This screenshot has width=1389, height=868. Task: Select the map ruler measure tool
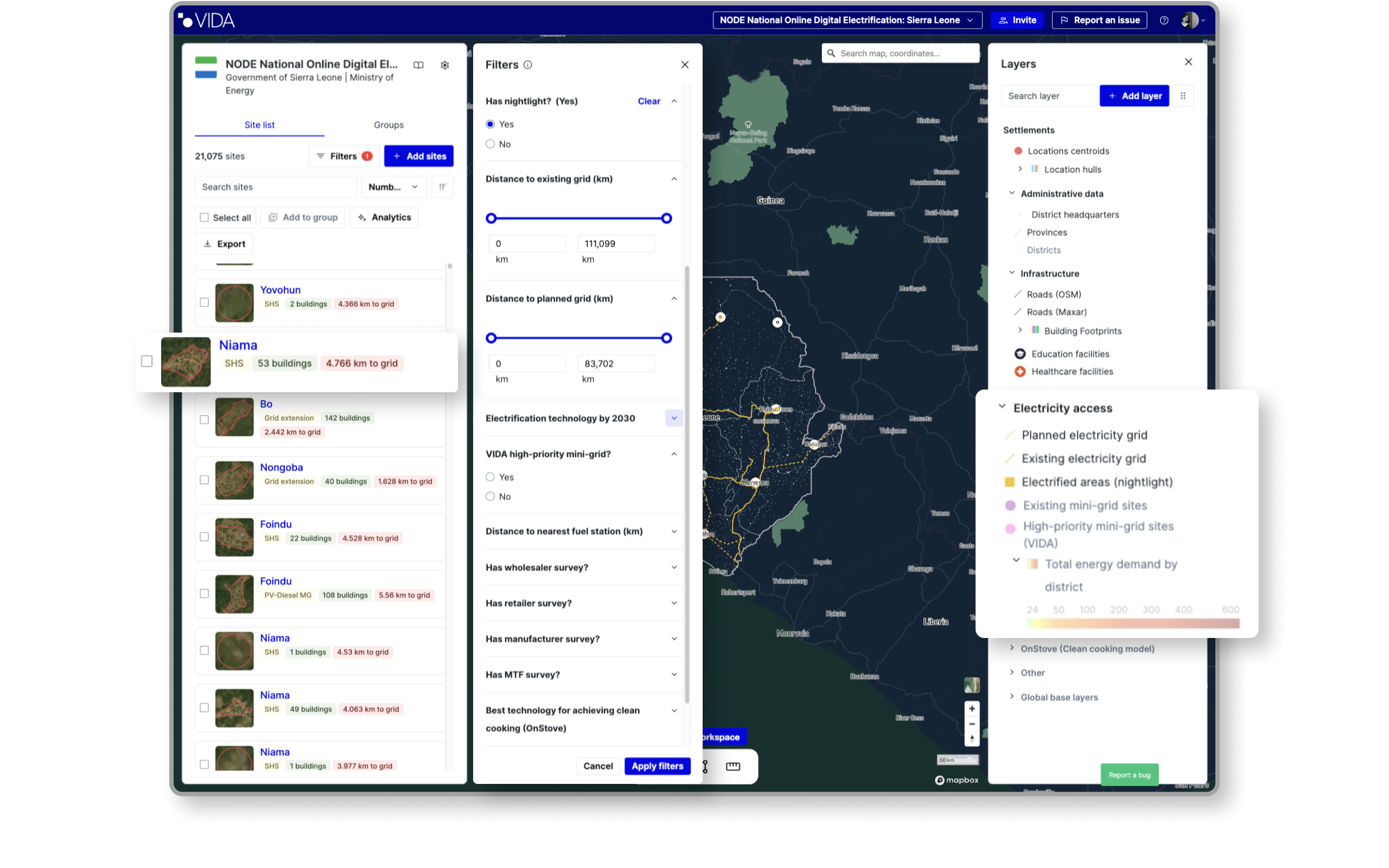733,767
